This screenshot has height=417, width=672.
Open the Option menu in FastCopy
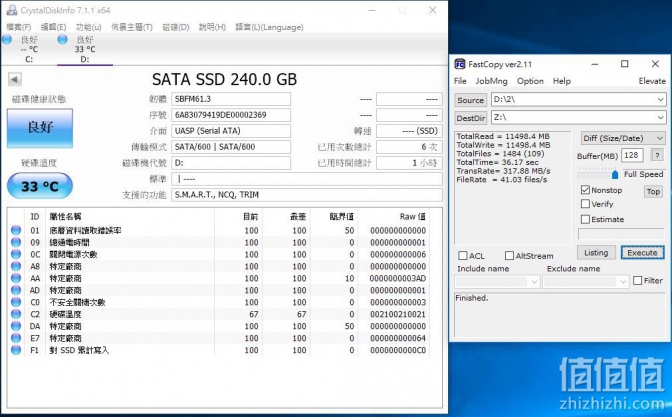530,81
